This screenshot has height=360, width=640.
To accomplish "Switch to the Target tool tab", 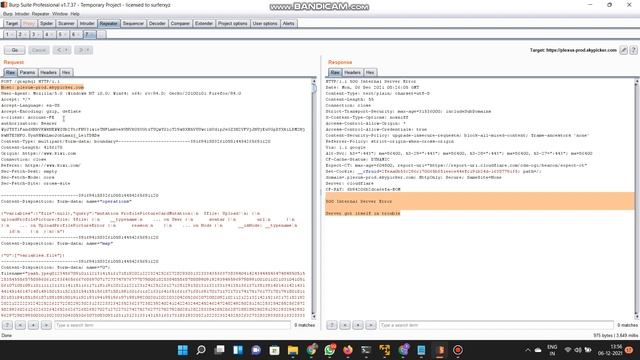I will tap(12, 24).
